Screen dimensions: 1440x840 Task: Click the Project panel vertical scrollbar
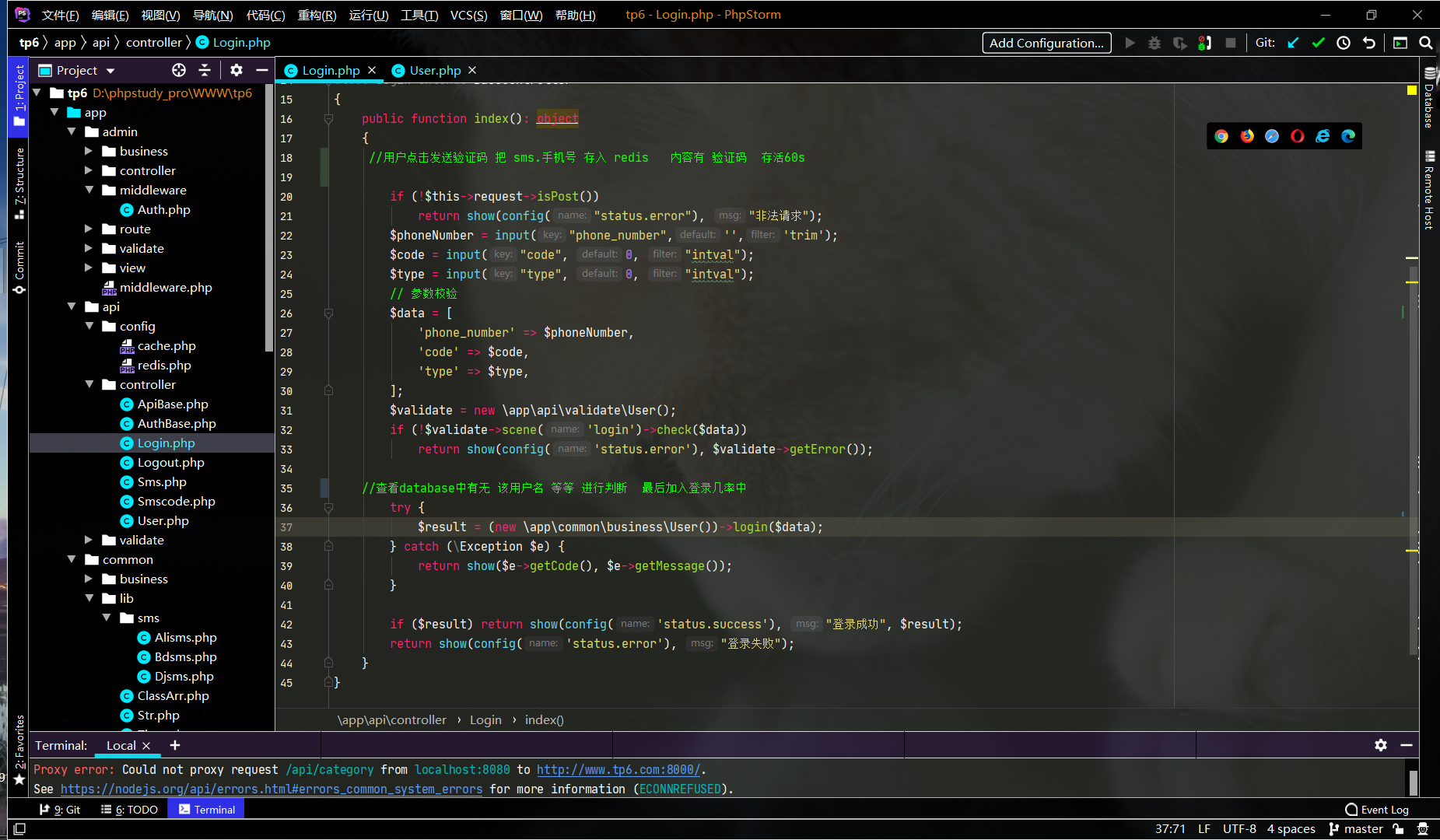[x=269, y=218]
